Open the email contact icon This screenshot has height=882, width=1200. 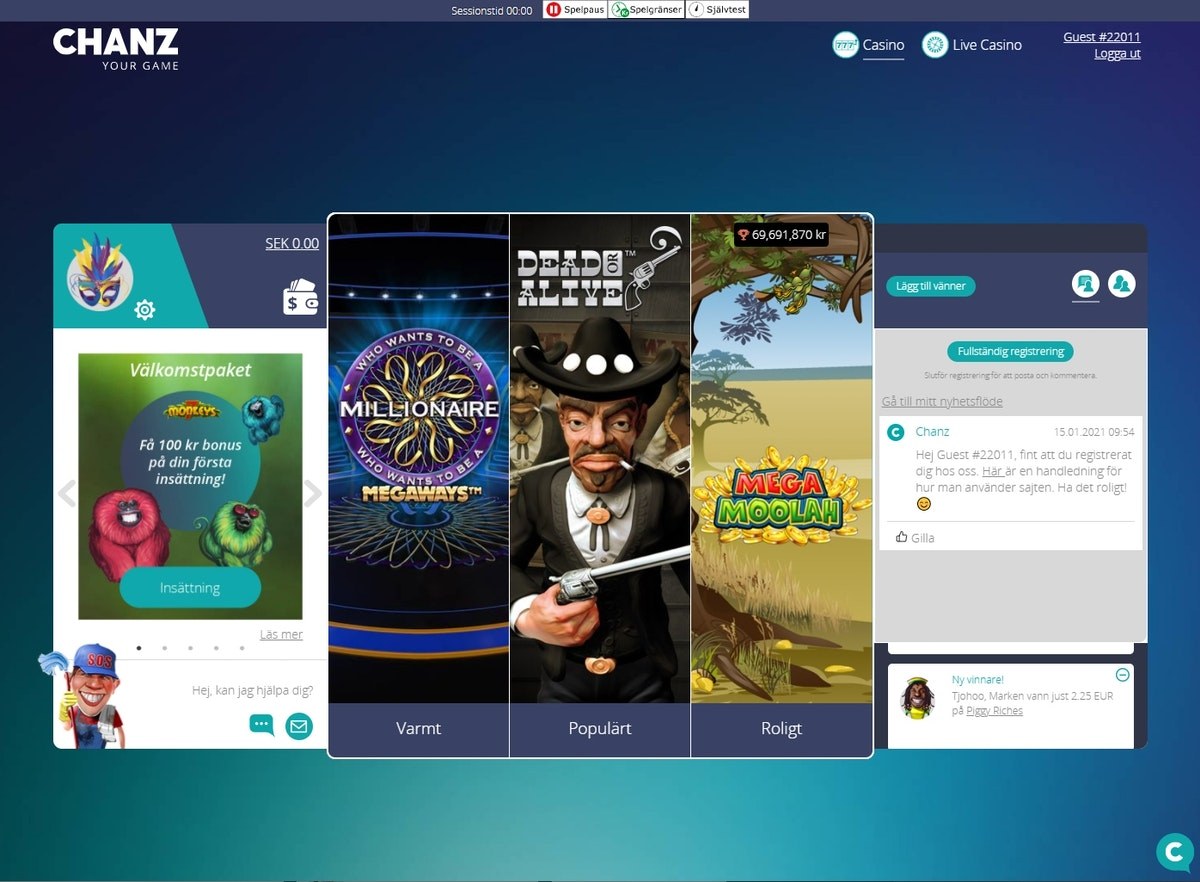tap(298, 725)
